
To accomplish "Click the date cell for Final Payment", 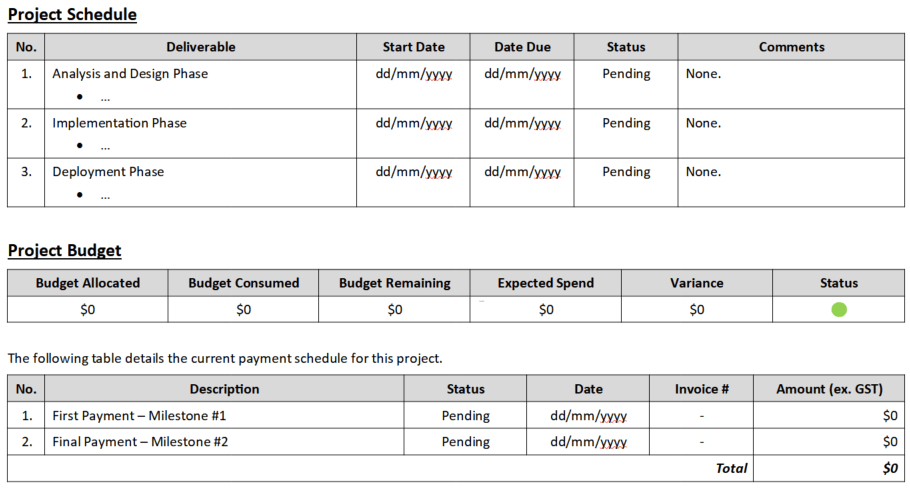I will click(x=588, y=441).
